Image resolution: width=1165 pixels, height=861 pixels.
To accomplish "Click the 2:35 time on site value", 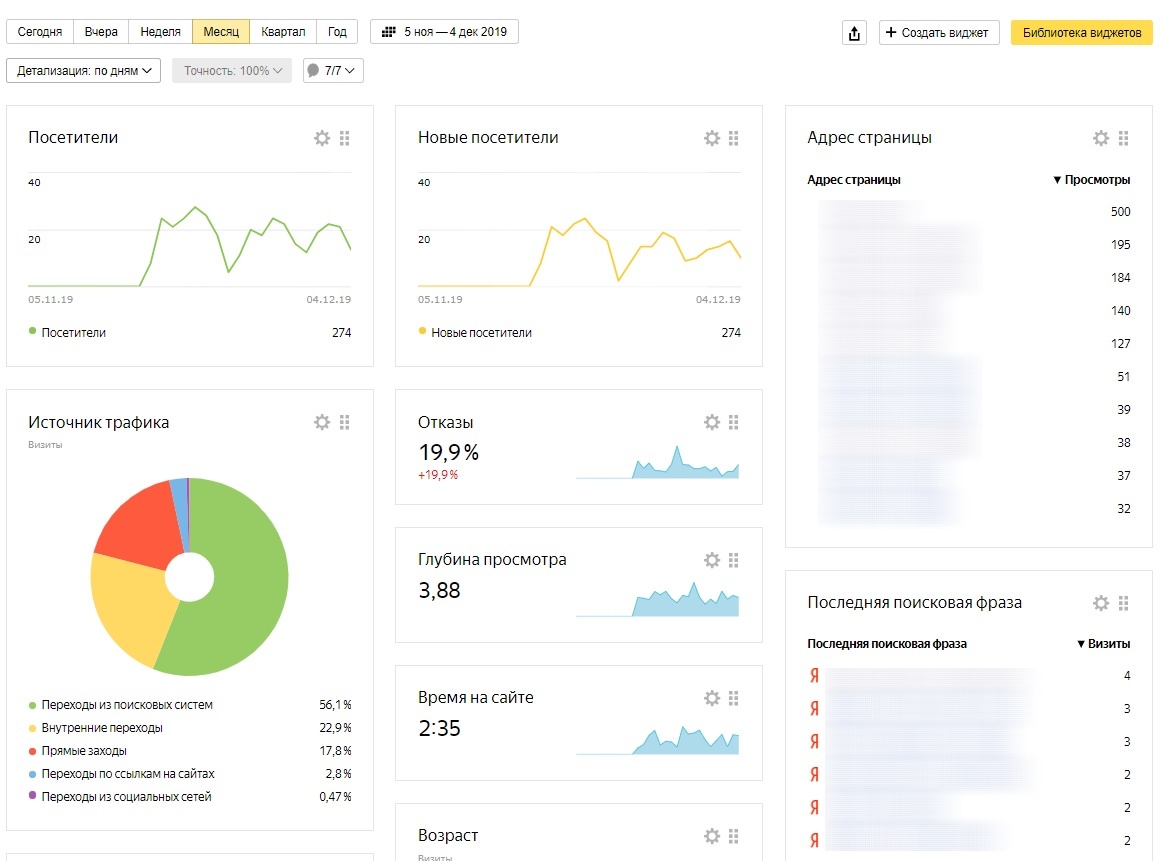I will pyautogui.click(x=439, y=728).
